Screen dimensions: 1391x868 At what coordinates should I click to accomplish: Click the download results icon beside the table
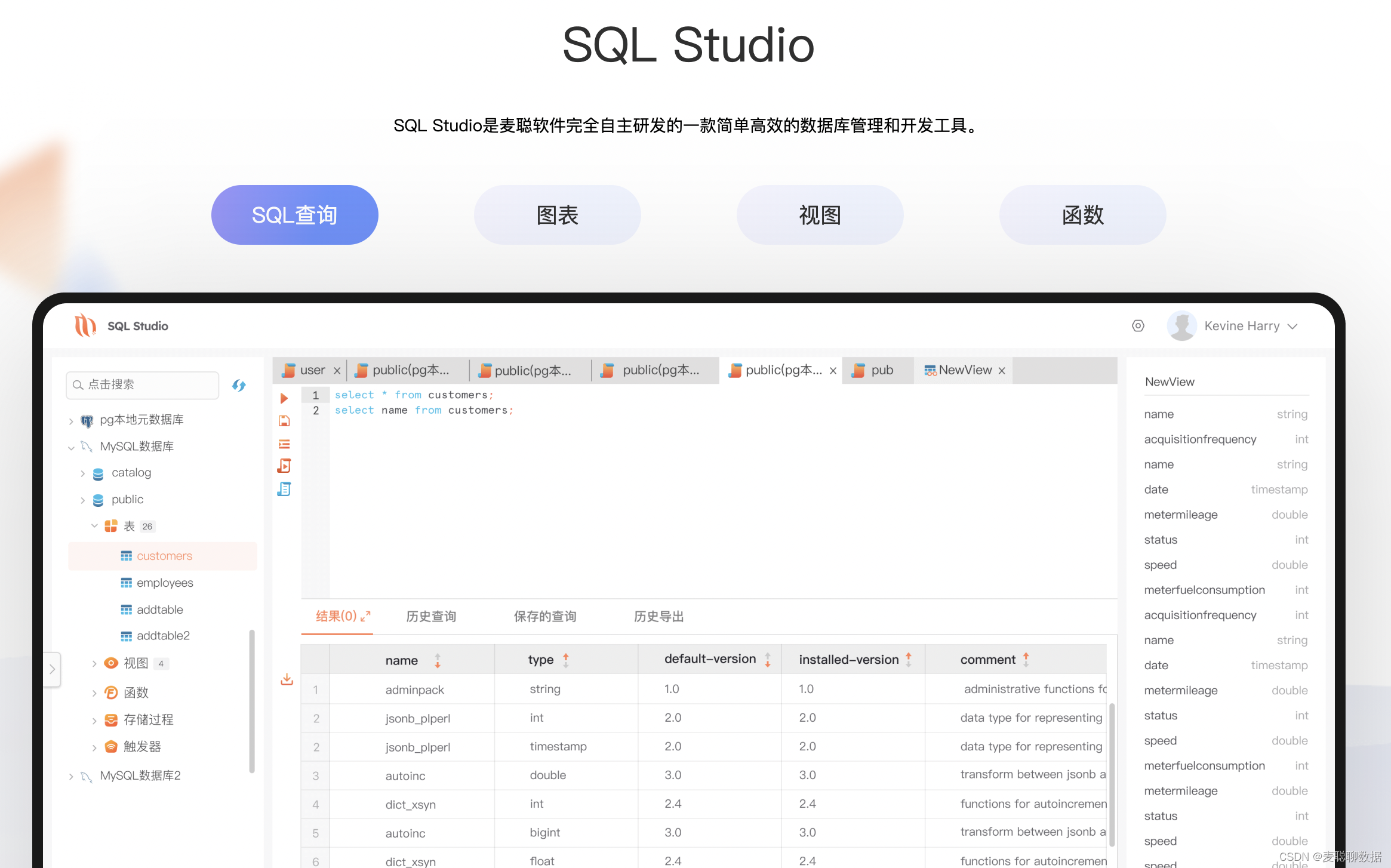[287, 679]
